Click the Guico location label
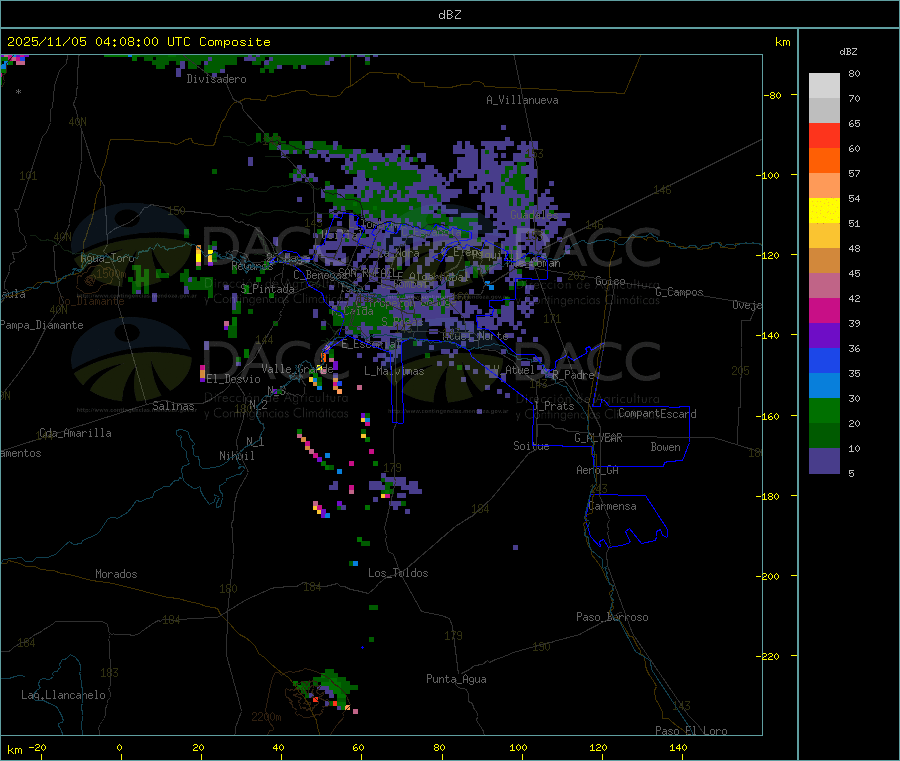The width and height of the screenshot is (900, 761). (610, 281)
